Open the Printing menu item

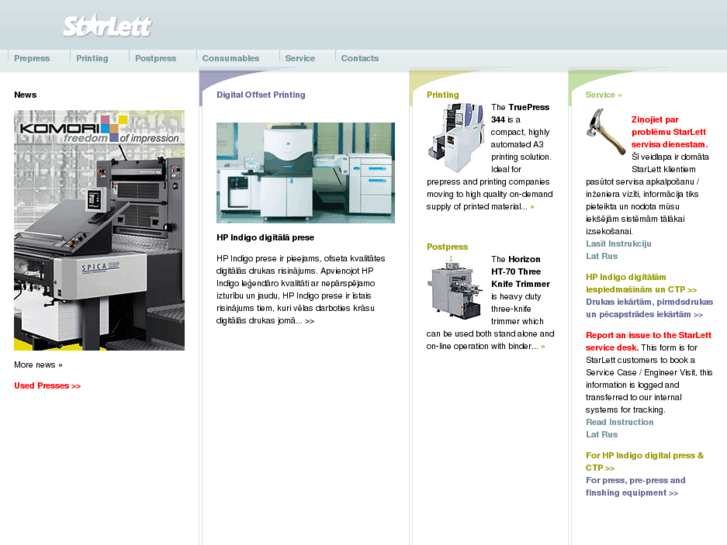coord(92,58)
